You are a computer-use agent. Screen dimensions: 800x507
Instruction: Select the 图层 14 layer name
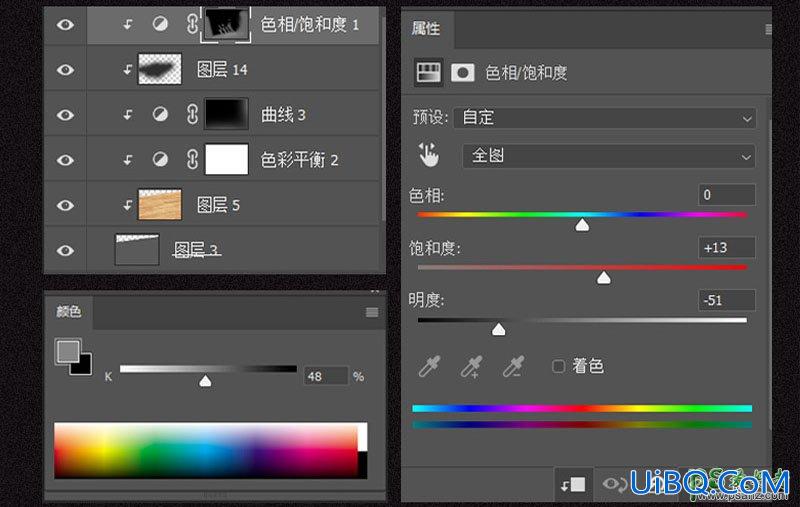(x=222, y=69)
